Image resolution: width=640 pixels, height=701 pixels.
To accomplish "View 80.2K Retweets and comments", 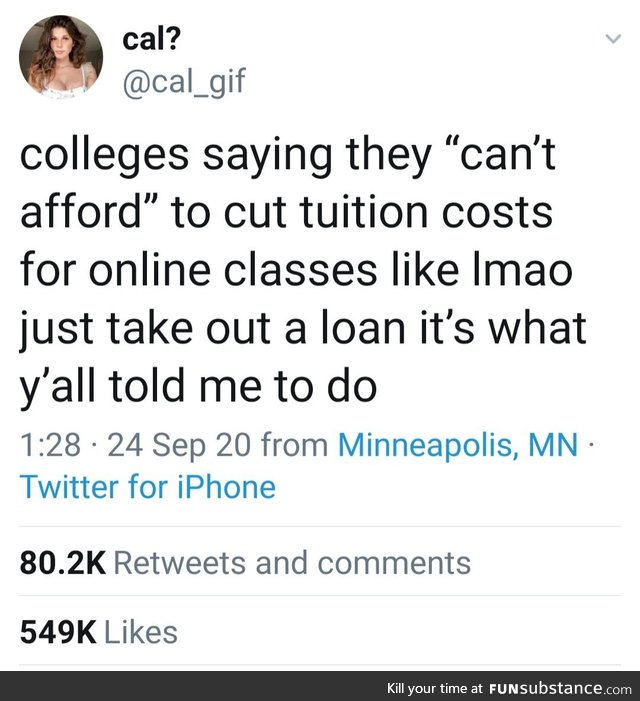I will click(x=245, y=562).
